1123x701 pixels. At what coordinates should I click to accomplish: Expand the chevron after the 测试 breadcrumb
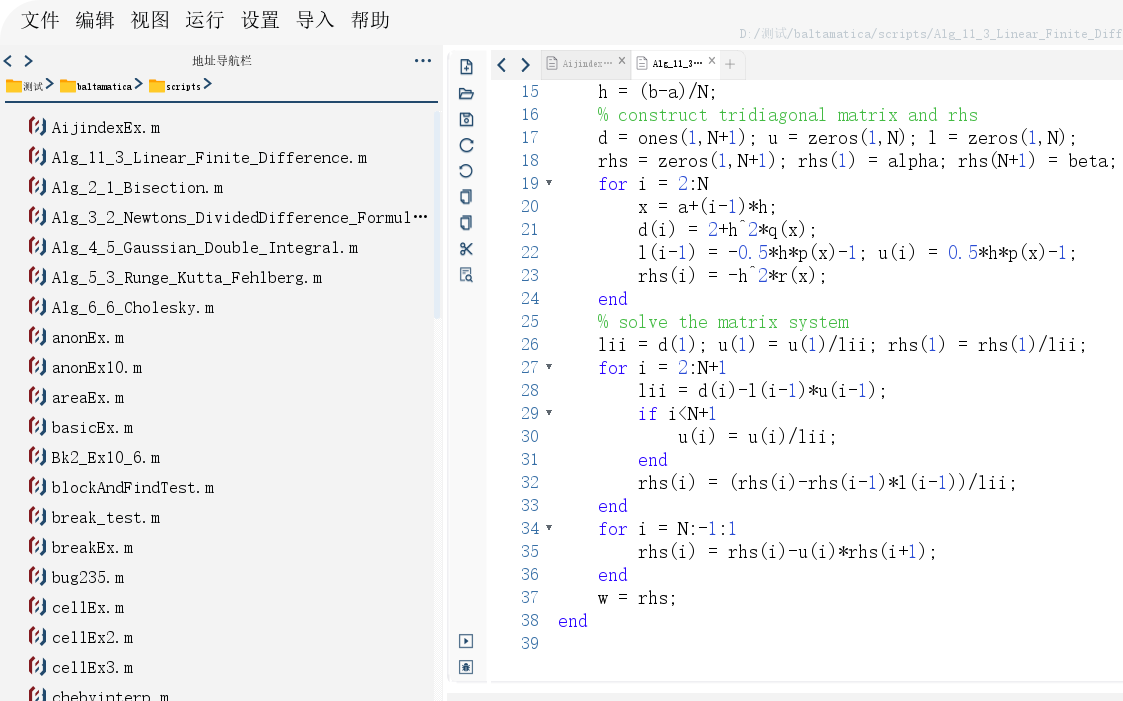click(x=49, y=84)
